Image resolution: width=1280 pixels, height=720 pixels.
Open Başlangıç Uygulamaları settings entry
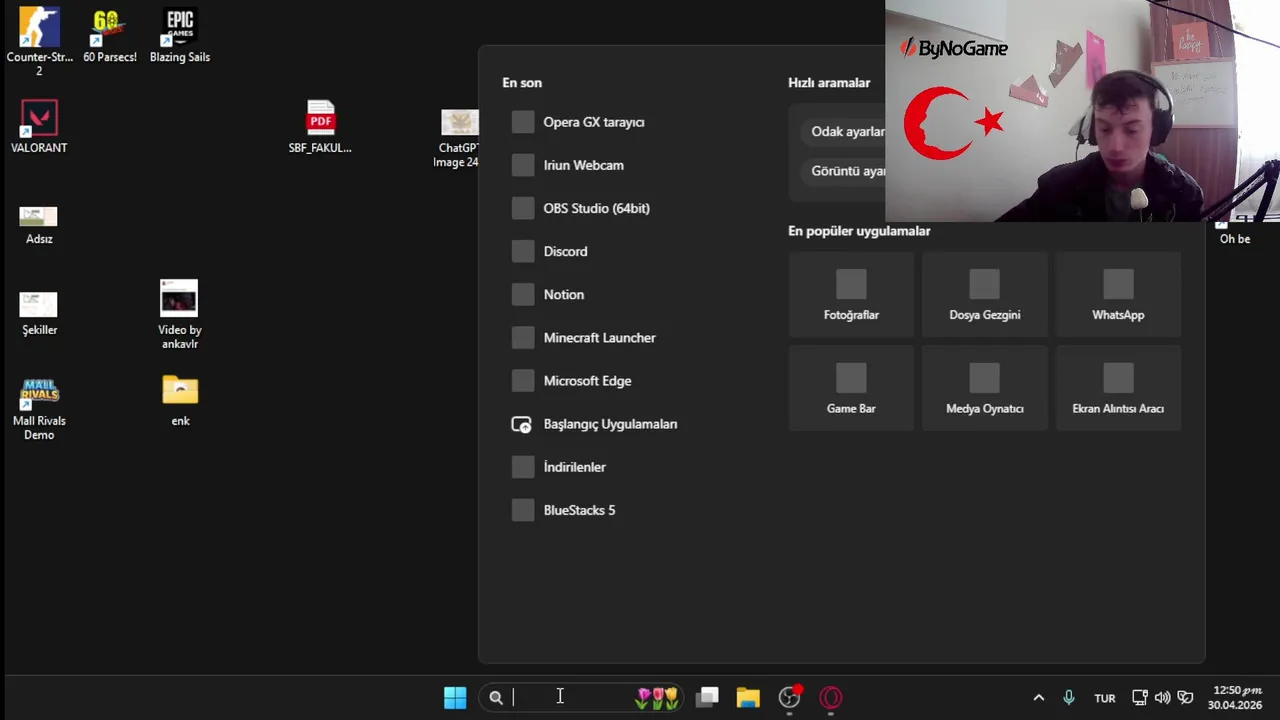[x=628, y=423]
